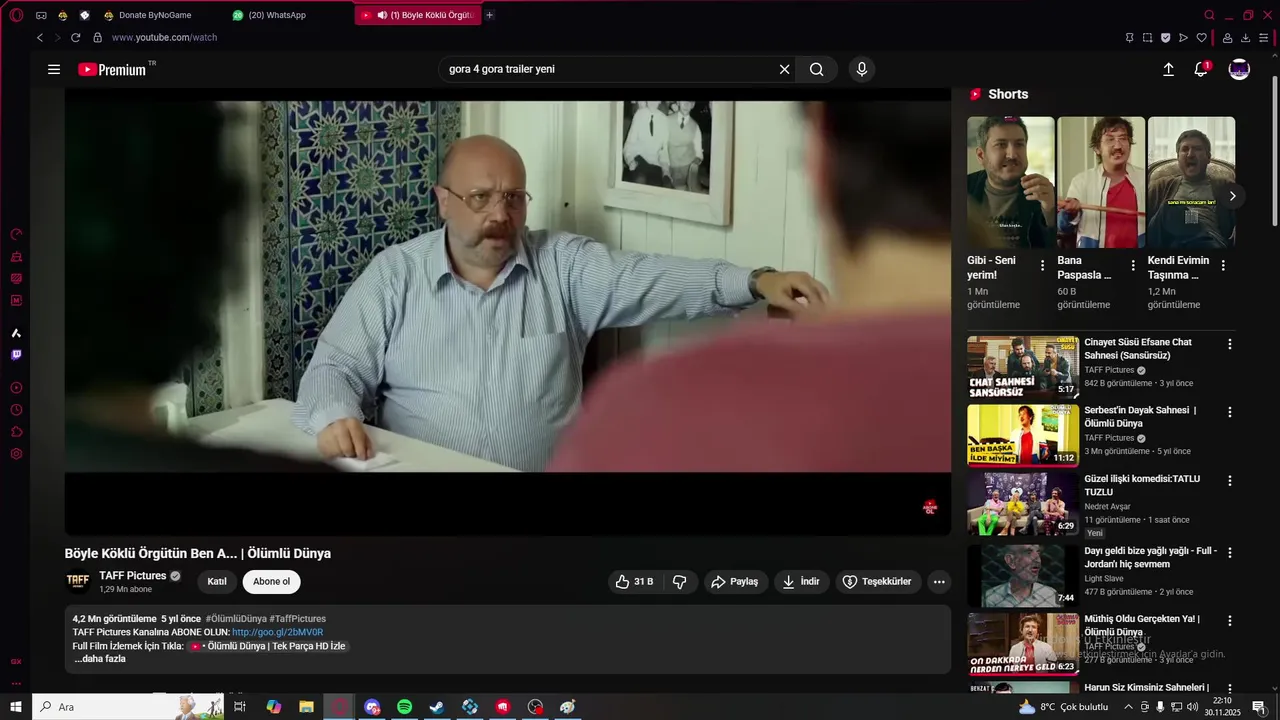Open Opera sidebar settings gear

(x=16, y=454)
